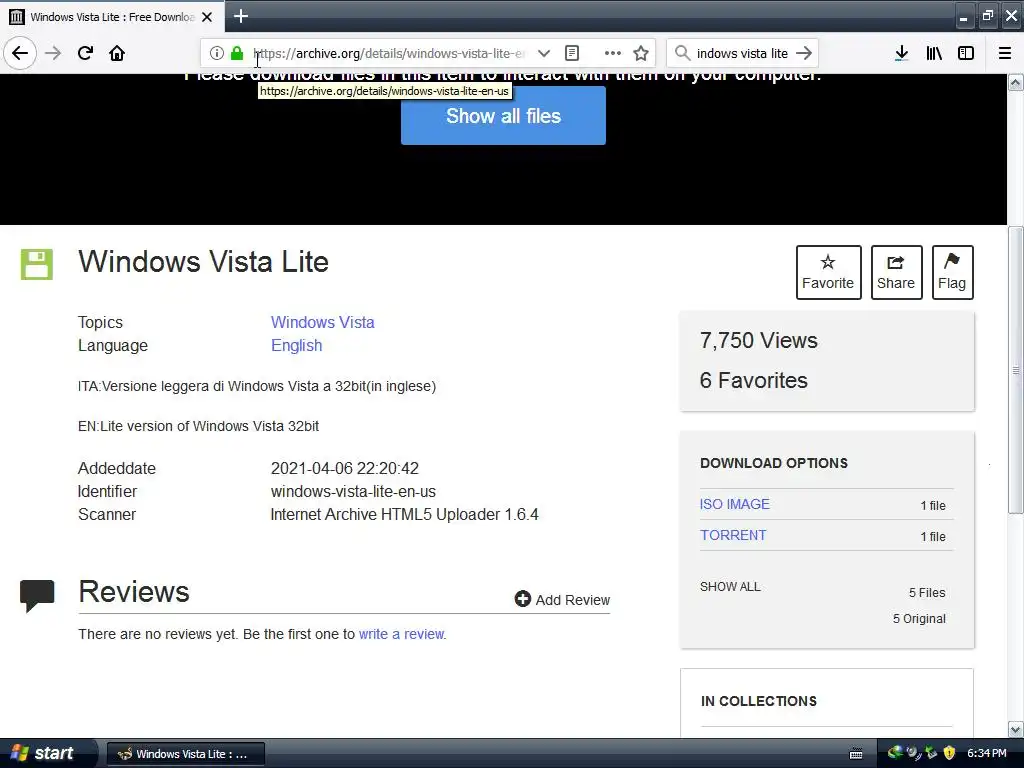Click the scrollbar up arrow
The height and width of the screenshot is (768, 1024).
[x=1016, y=82]
